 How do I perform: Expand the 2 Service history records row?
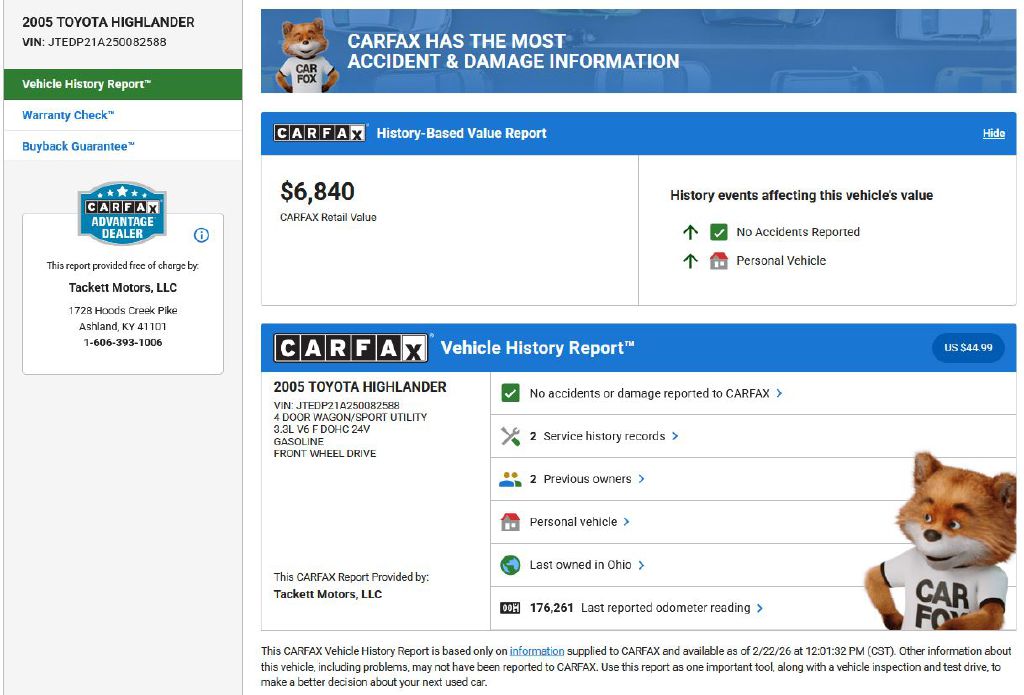point(604,436)
